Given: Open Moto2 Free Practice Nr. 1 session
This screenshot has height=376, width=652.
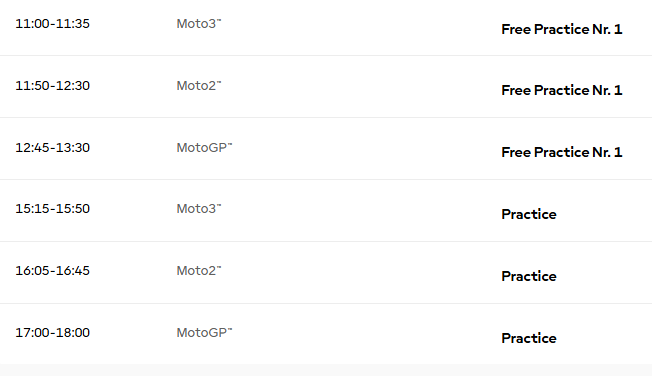Looking at the screenshot, I should pyautogui.click(x=562, y=90).
